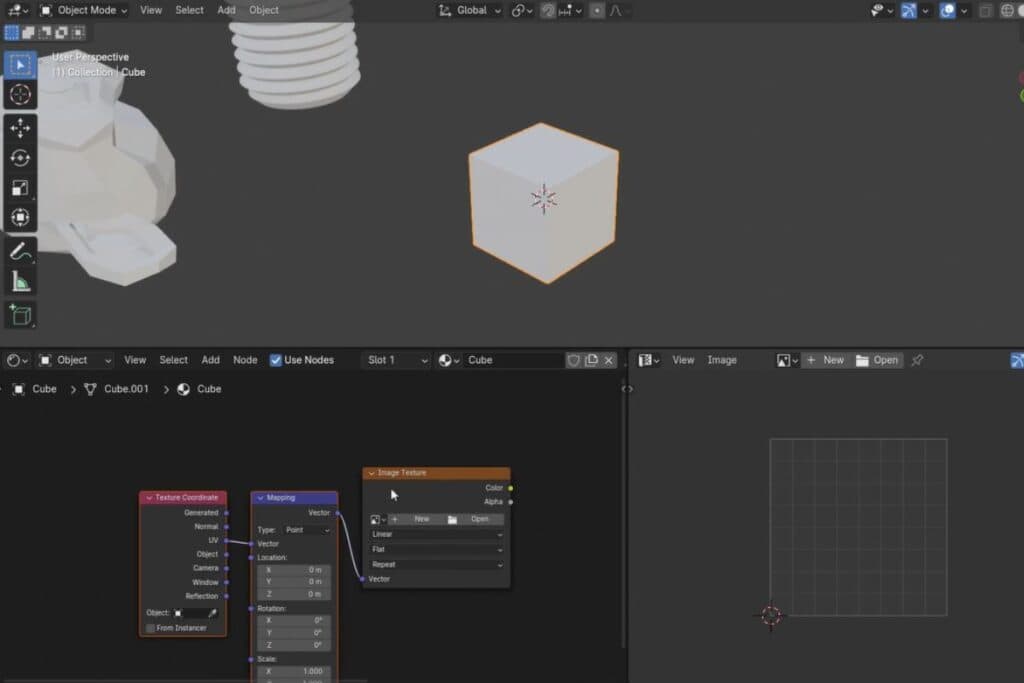Disable the Use Nodes checkbox
1024x683 pixels.
tap(276, 360)
